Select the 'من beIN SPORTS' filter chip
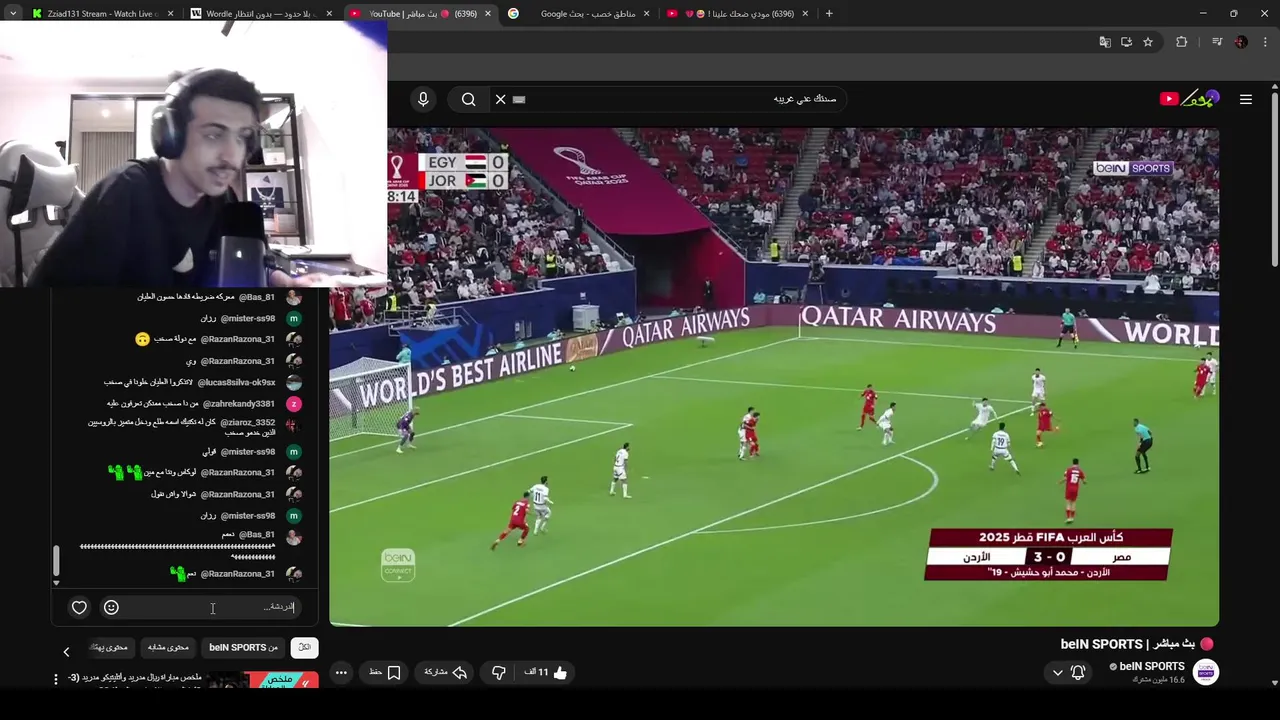 click(x=243, y=647)
